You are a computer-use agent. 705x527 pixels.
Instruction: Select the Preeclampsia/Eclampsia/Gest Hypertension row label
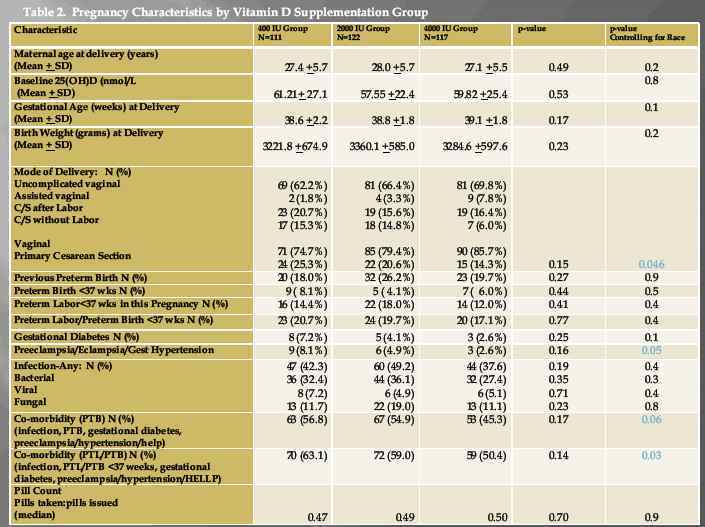[x=113, y=352]
